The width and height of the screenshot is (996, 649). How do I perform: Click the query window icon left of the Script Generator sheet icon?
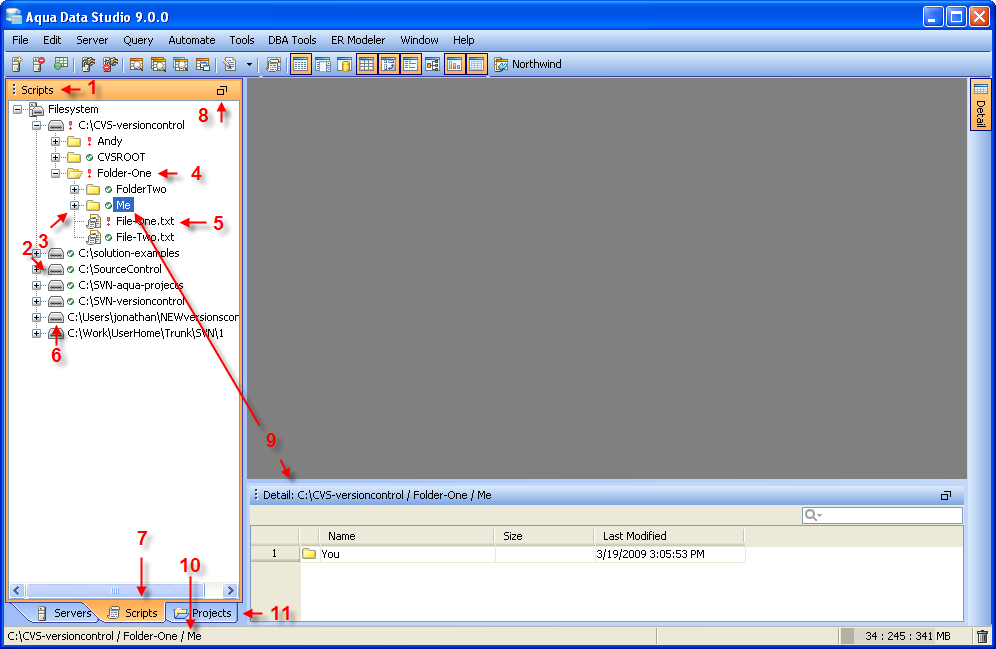tap(203, 64)
